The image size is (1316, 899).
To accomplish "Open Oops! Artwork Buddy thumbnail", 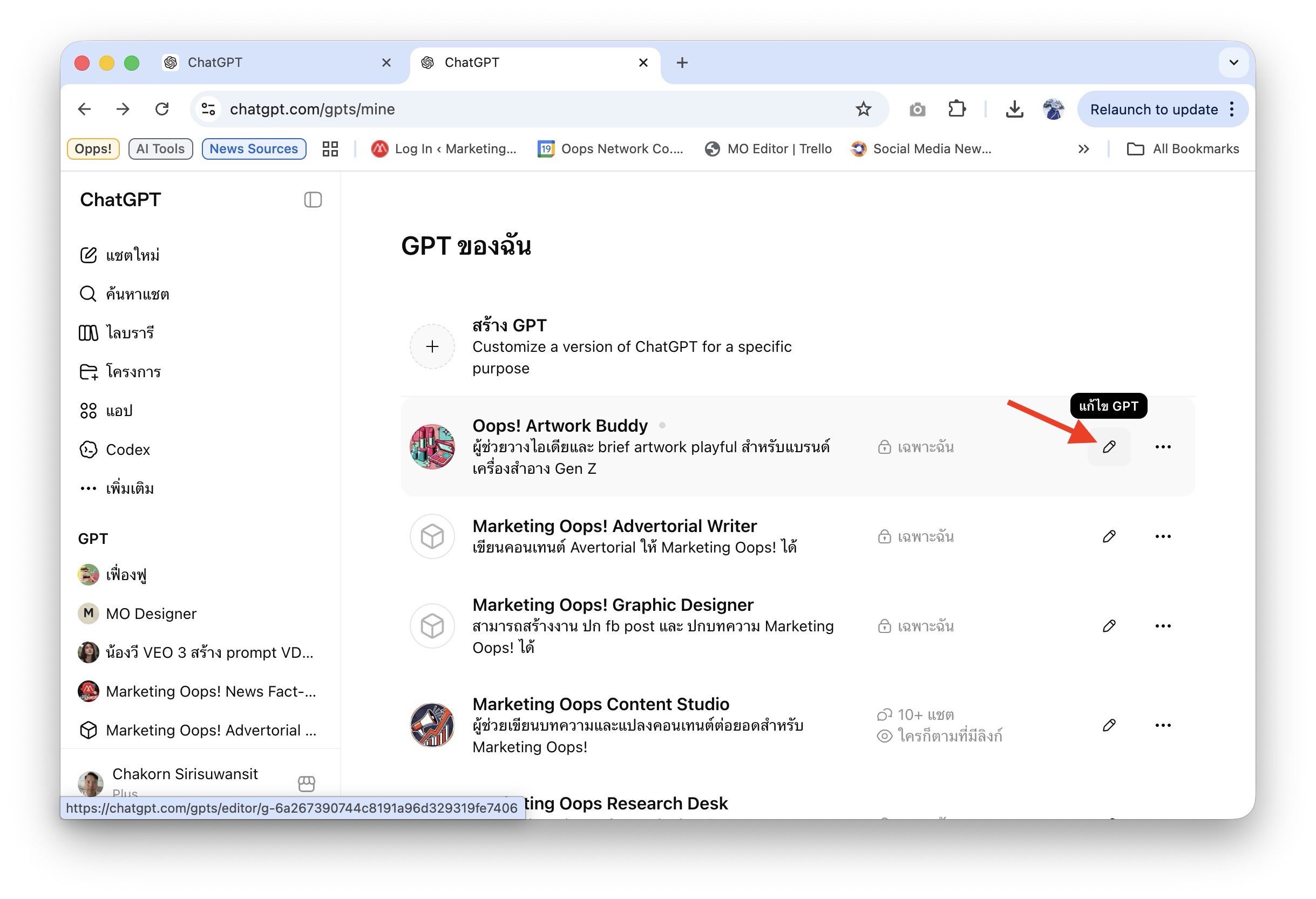I will point(432,447).
